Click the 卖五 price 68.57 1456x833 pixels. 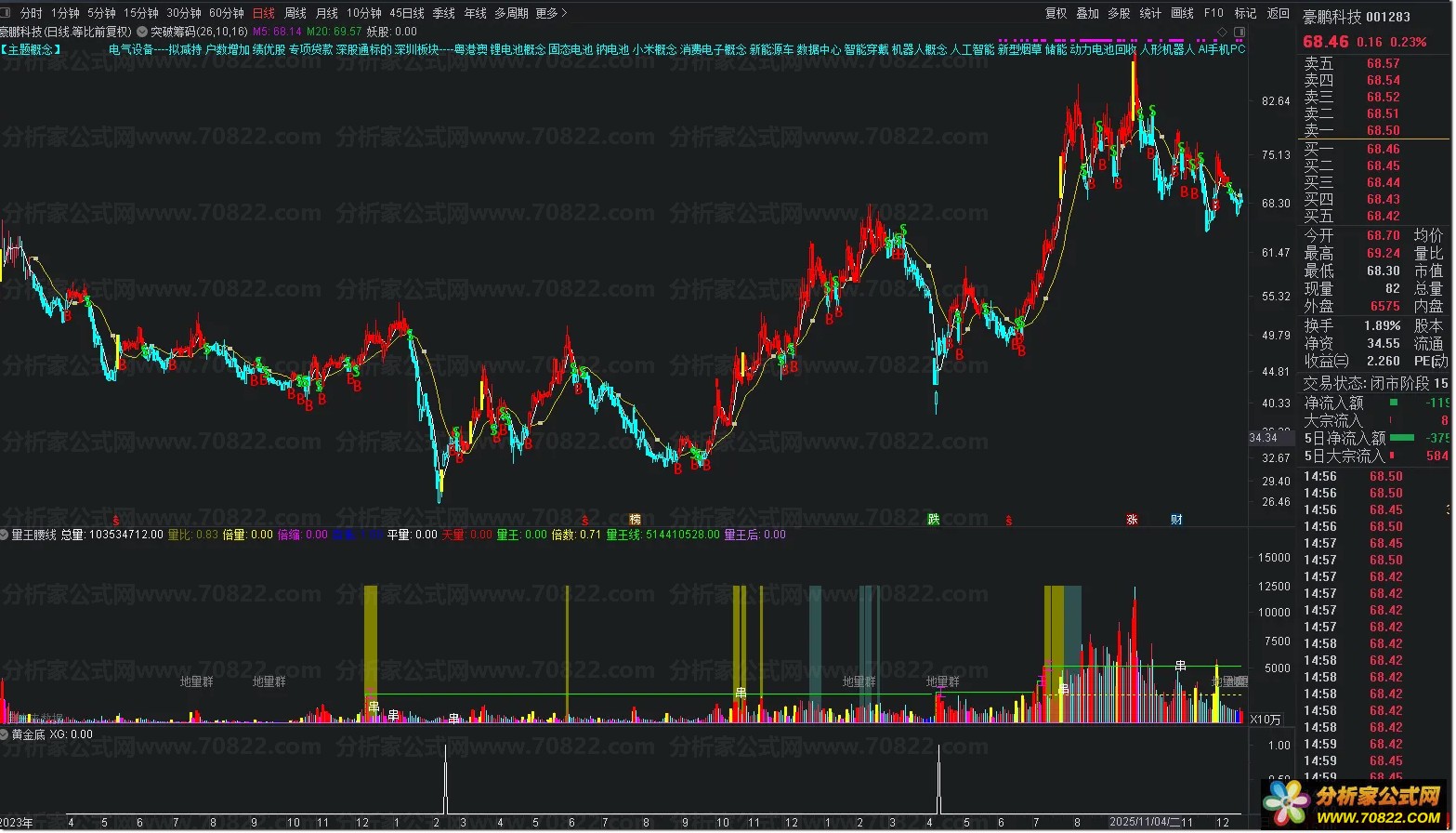click(1383, 63)
